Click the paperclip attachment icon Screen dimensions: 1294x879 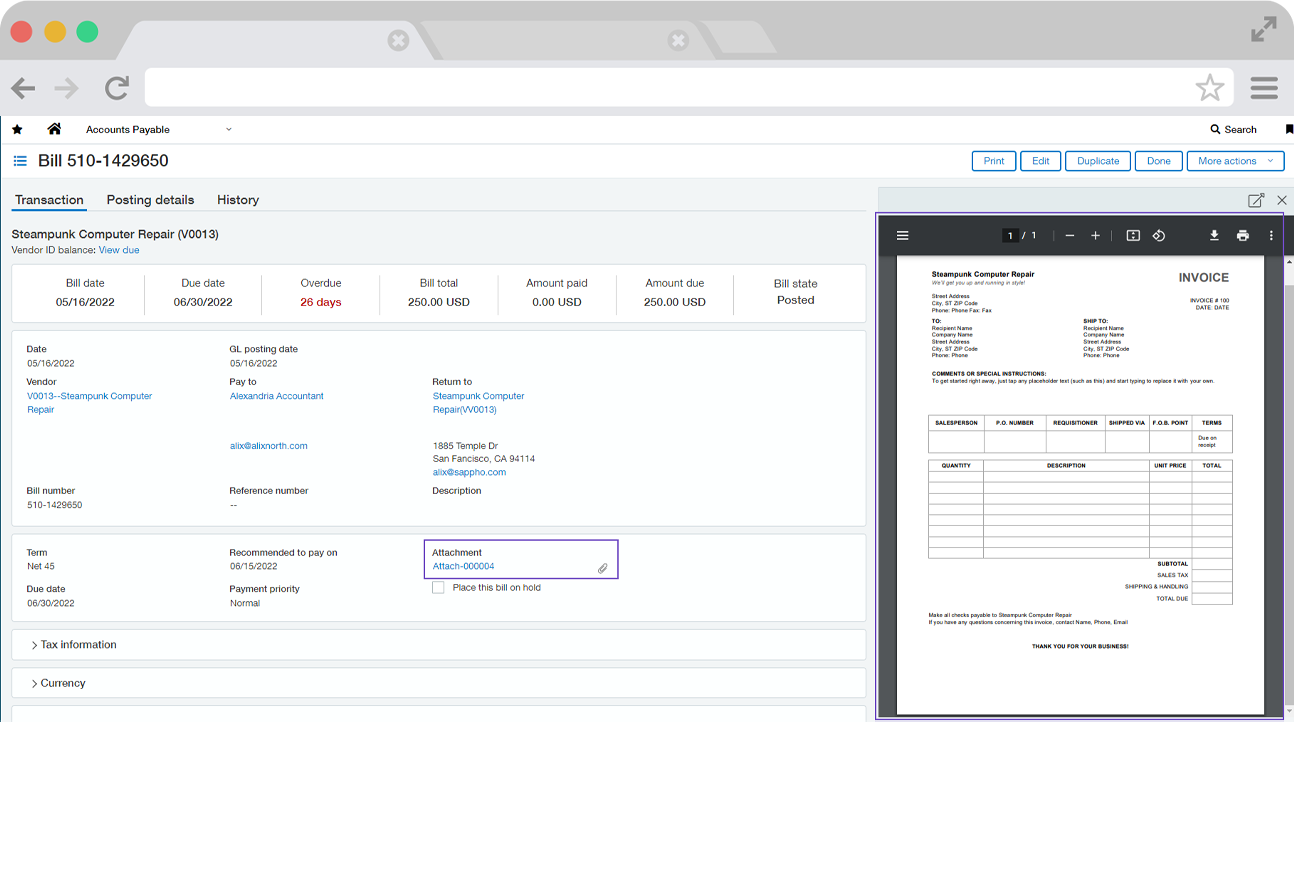pos(603,568)
